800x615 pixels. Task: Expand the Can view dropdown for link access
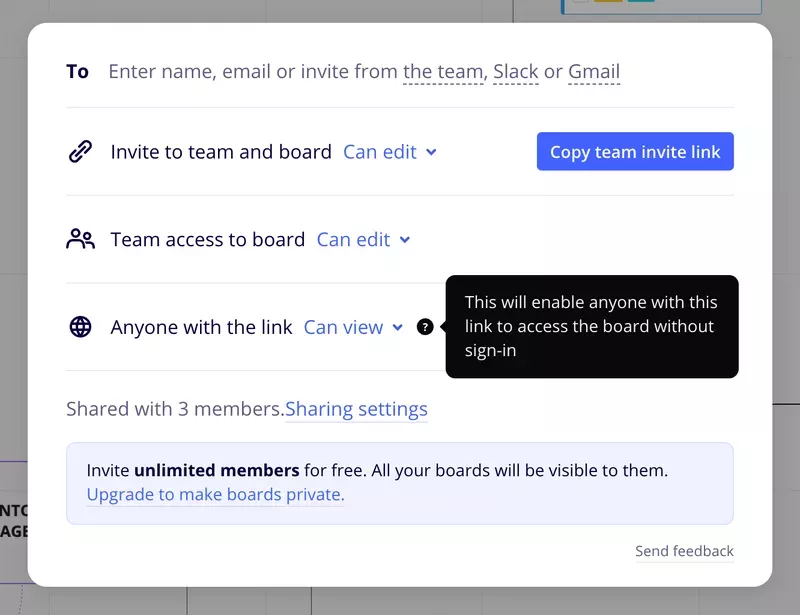[354, 327]
